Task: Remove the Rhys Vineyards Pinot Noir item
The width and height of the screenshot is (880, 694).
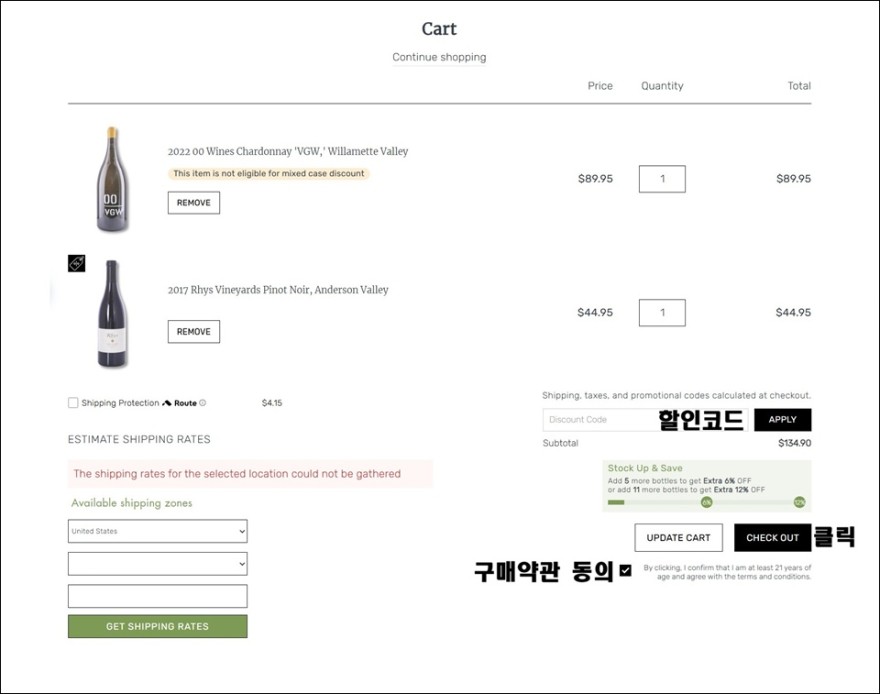Action: tap(194, 332)
